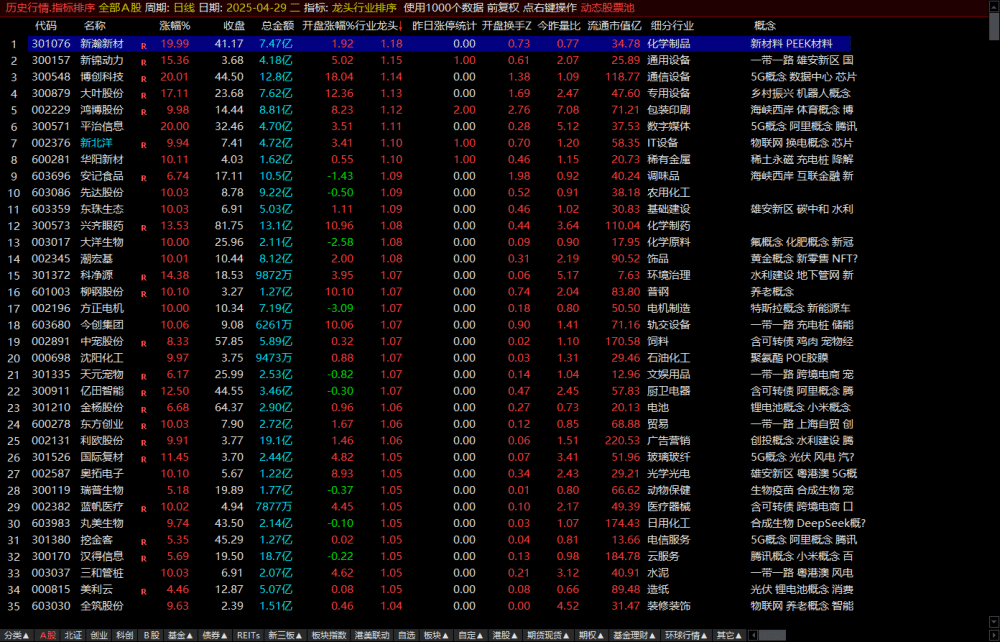The height and width of the screenshot is (642, 1000).
Task: Open the 其它 dropdown tab
Action: pyautogui.click(x=729, y=636)
